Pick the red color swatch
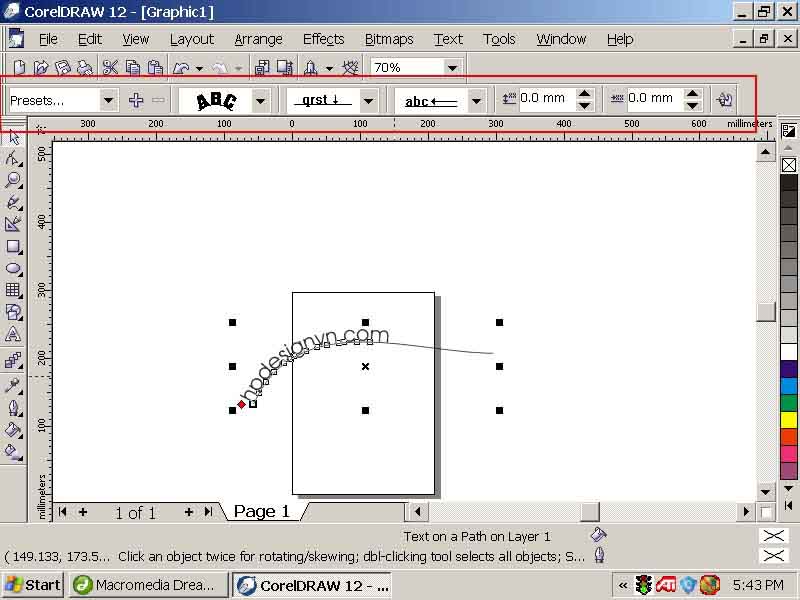The image size is (800, 600). click(789, 438)
